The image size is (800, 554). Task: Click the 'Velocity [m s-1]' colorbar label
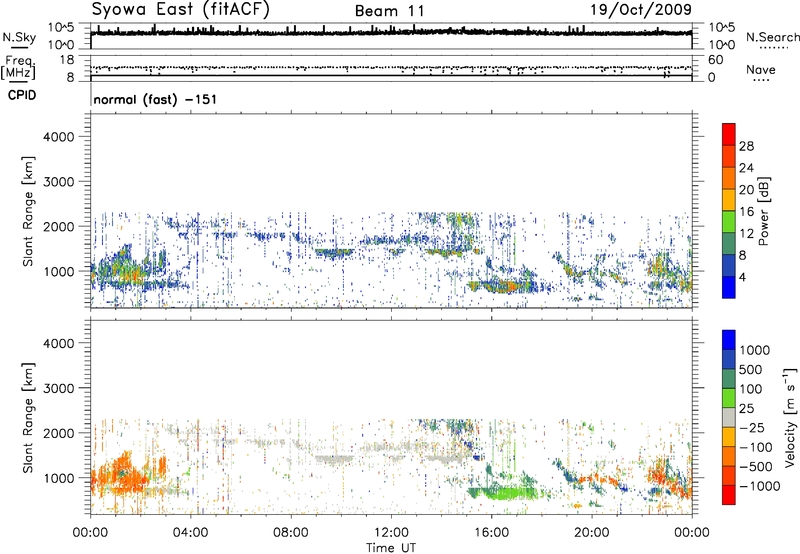pyautogui.click(x=790, y=417)
